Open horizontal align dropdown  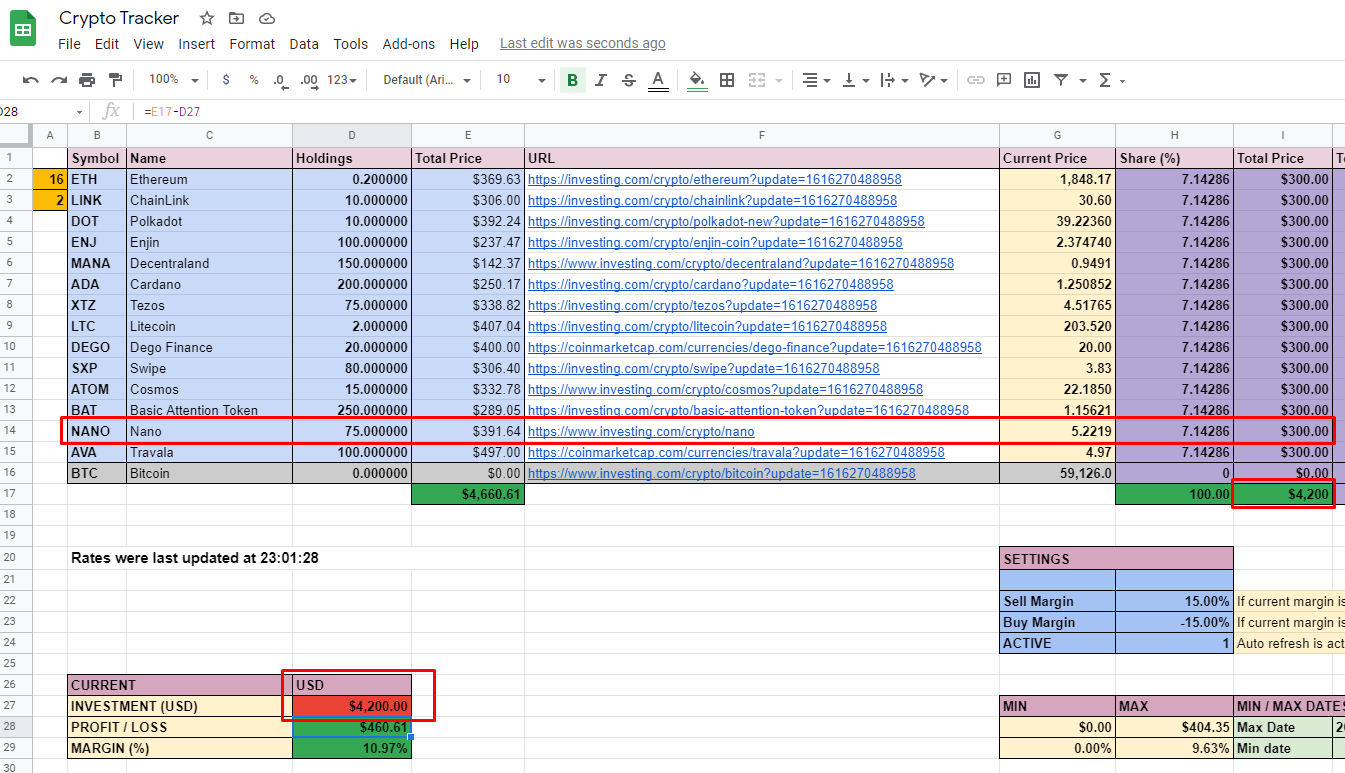816,80
